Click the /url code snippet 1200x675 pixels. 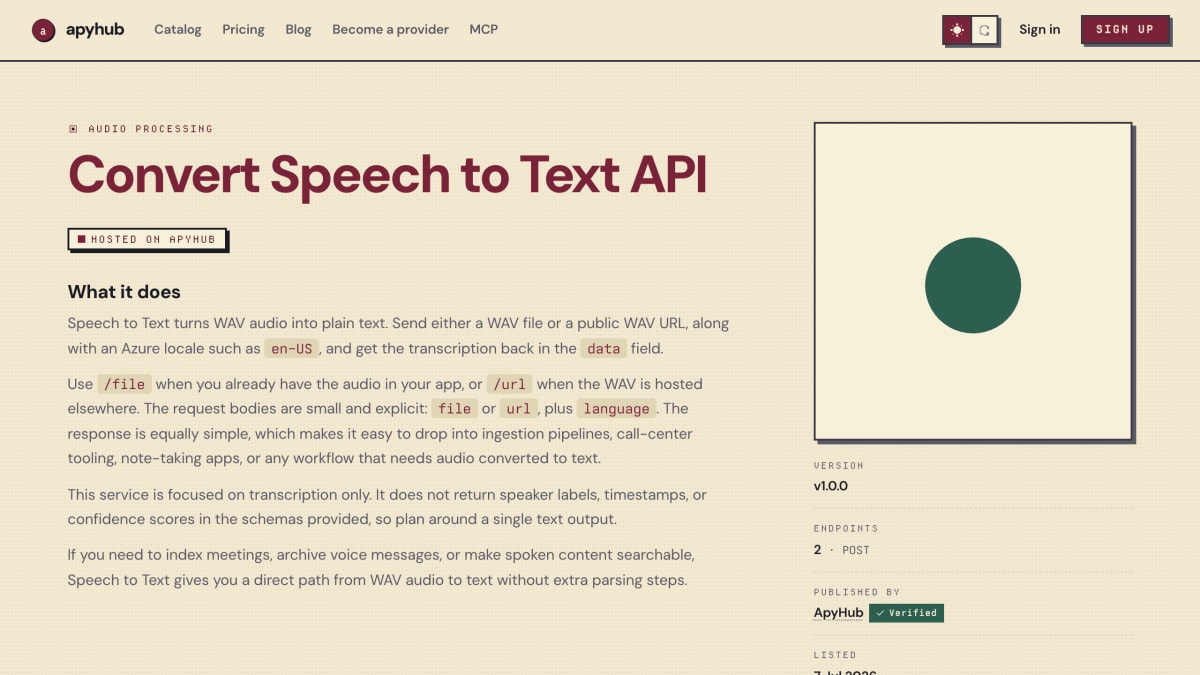510,384
